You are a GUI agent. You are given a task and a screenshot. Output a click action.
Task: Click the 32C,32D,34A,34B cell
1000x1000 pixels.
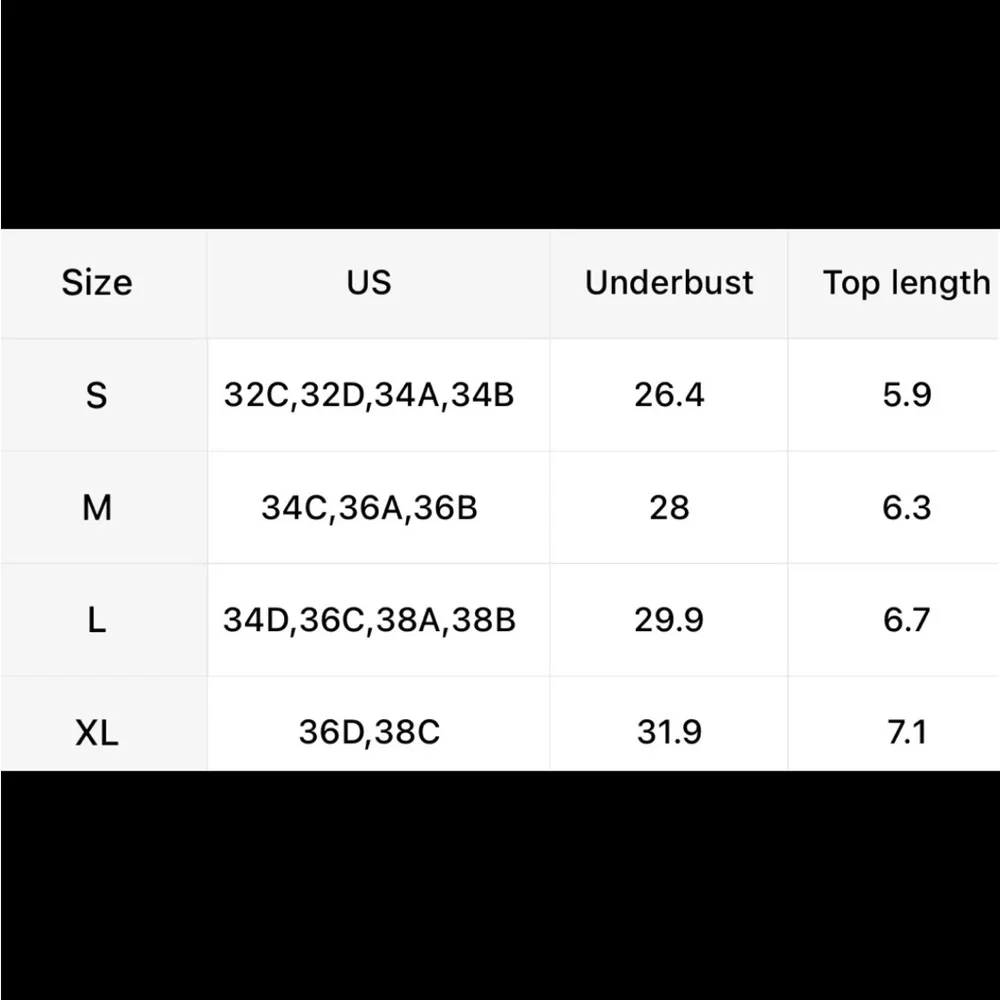pos(369,395)
